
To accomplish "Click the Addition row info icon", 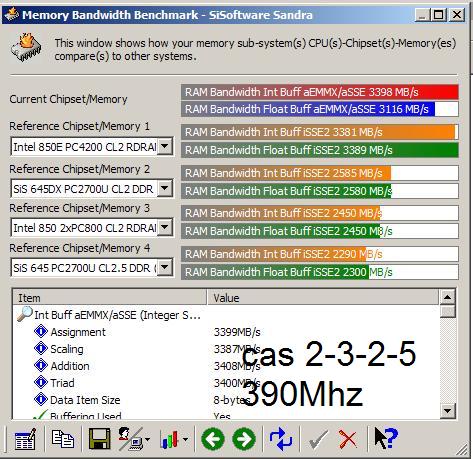I will point(41,366).
